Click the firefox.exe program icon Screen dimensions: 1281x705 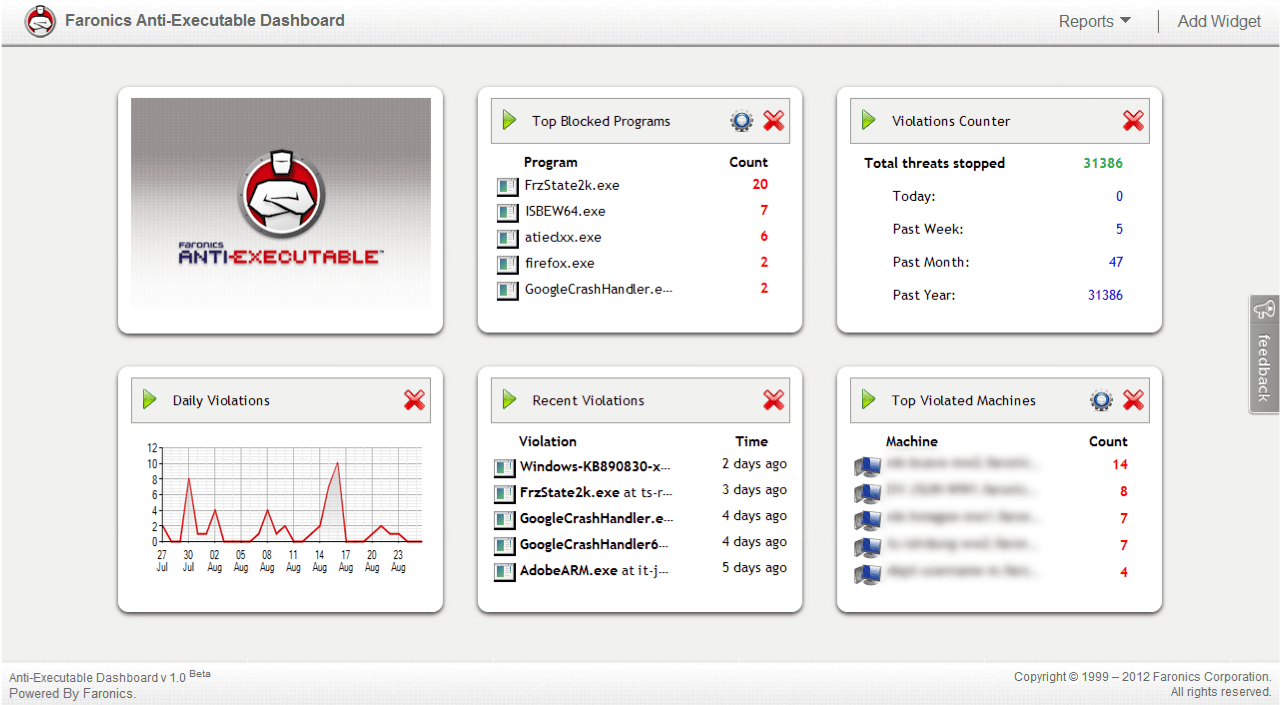tap(507, 263)
